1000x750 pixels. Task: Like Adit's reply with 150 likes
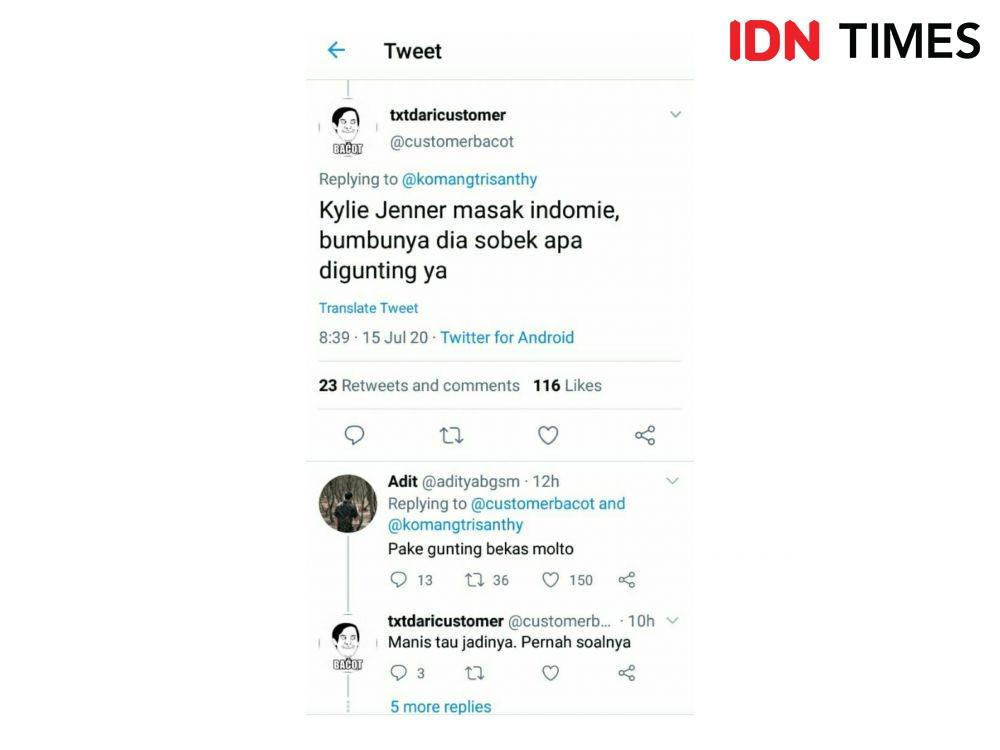pyautogui.click(x=550, y=580)
